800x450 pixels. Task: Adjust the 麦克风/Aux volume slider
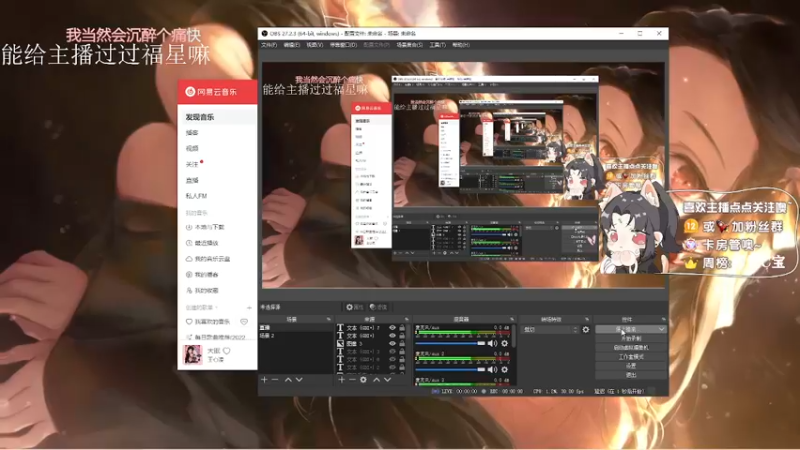click(451, 343)
